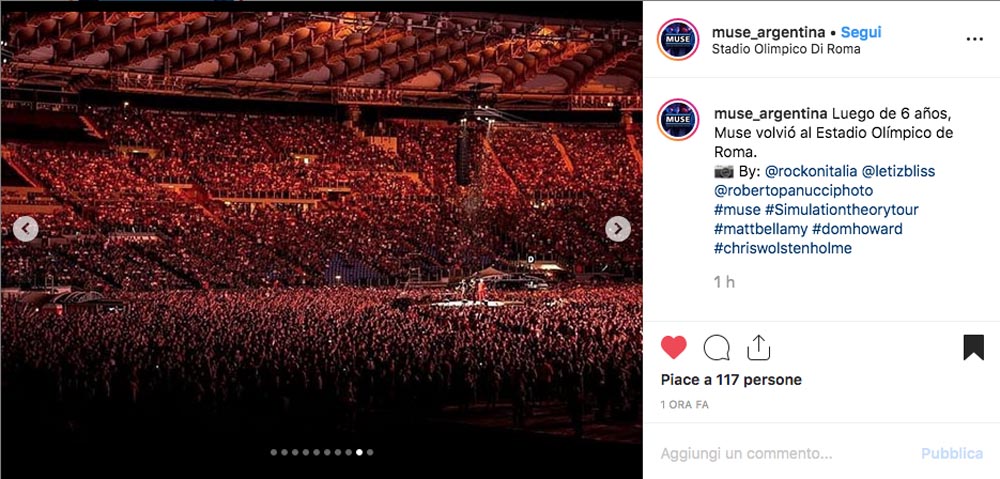Click the muse_argentina avatar beside the caption
This screenshot has width=1000, height=479.
(x=678, y=119)
